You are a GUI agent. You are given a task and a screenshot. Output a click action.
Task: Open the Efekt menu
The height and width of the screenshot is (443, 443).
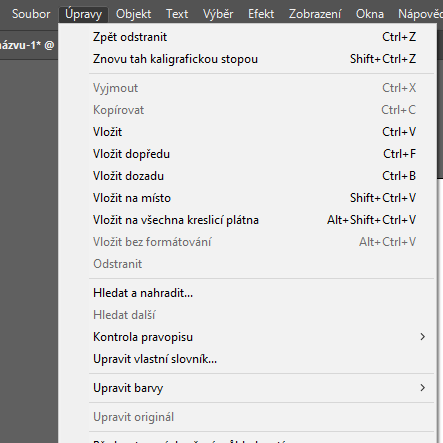click(x=261, y=14)
